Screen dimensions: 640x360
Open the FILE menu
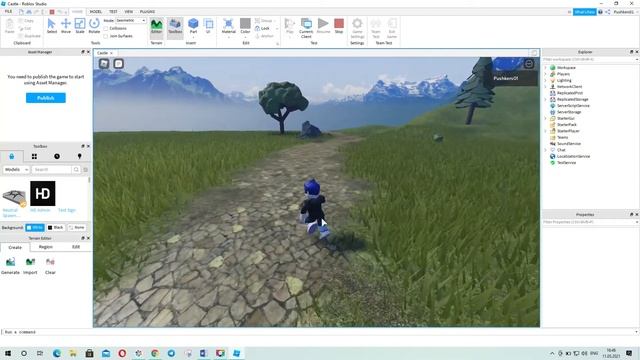(8, 11)
